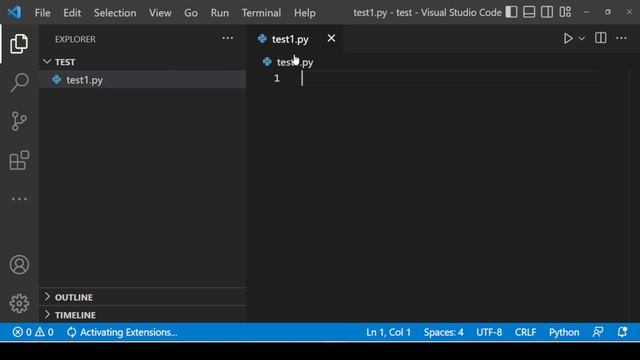Toggle the bottom panel layout icon
Screen dimensions: 640x360
click(x=529, y=12)
